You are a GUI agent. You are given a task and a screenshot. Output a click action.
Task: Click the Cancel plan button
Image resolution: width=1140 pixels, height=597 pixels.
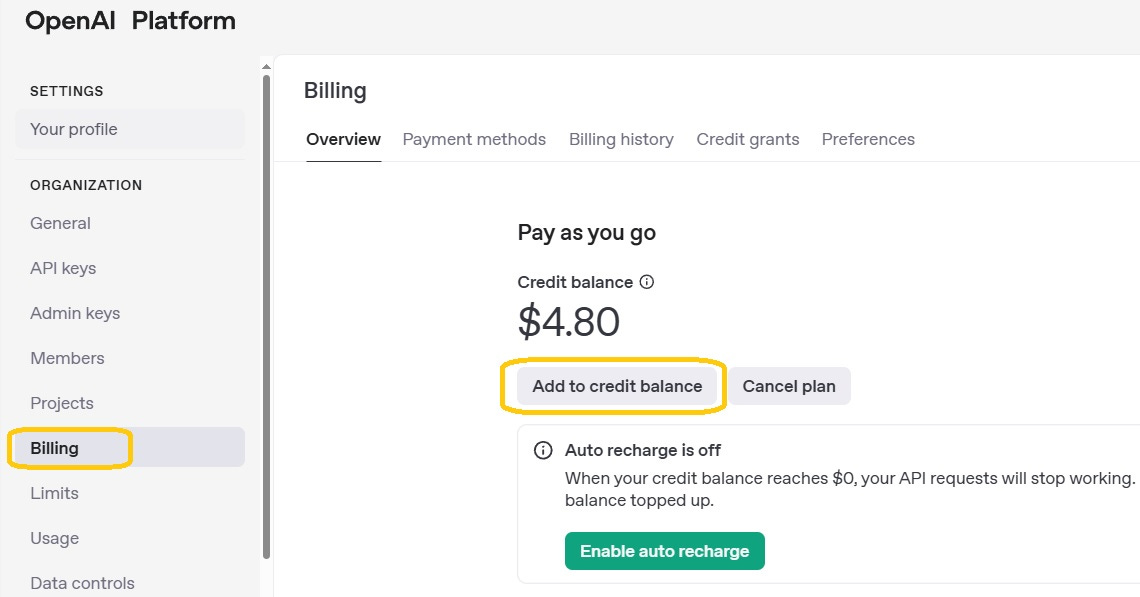tap(789, 386)
